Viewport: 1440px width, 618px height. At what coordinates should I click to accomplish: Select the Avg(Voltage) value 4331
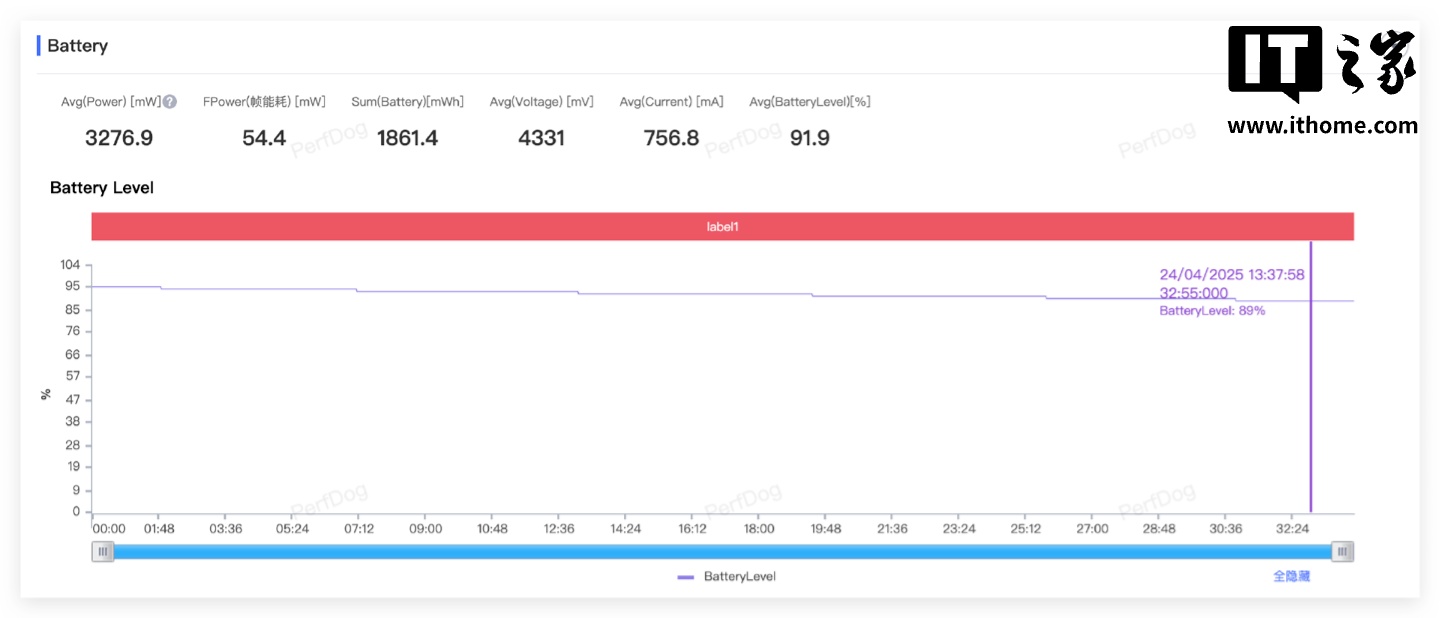point(541,138)
